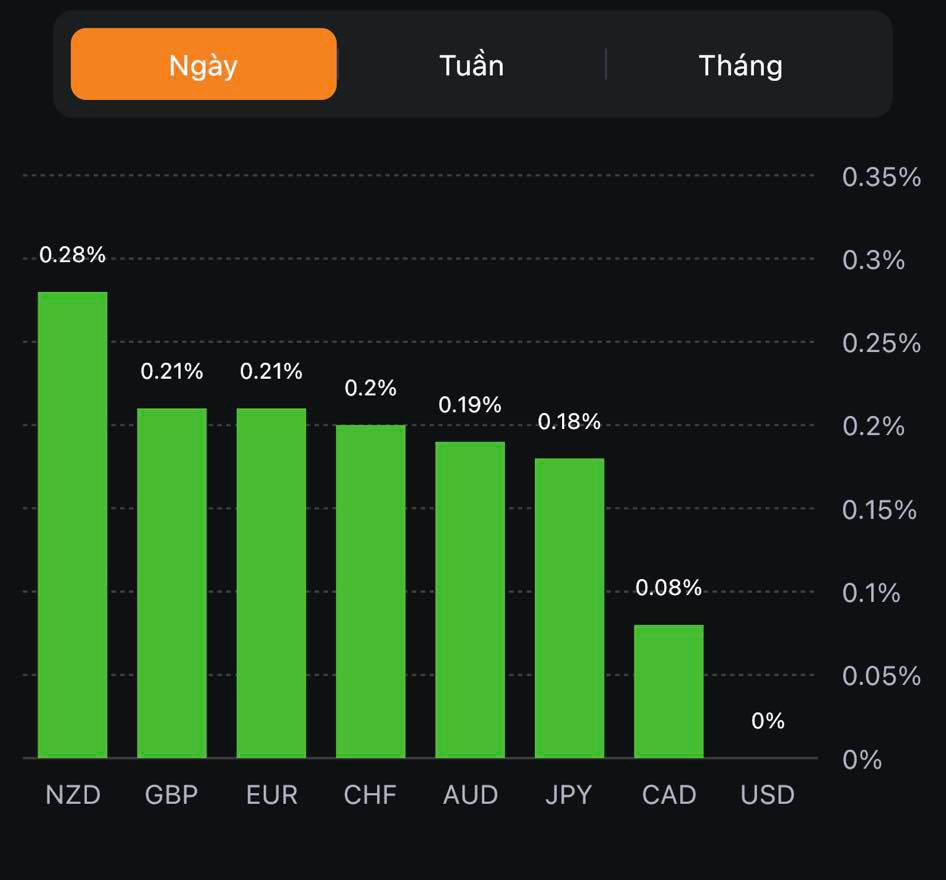This screenshot has width=946, height=880.
Task: Switch to the Tuần tab
Action: (x=471, y=65)
